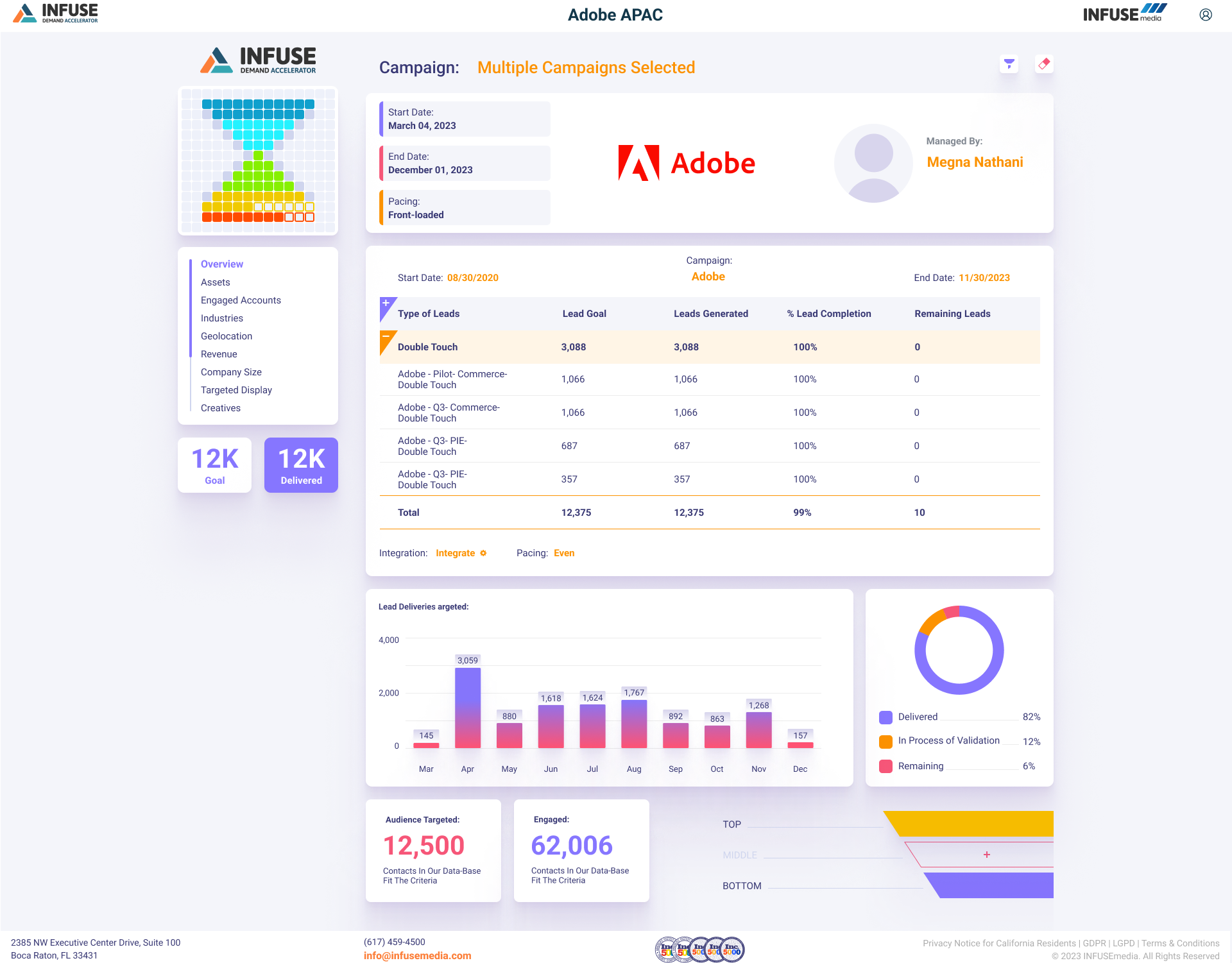Click the Delivered legend swatch

click(x=886, y=717)
